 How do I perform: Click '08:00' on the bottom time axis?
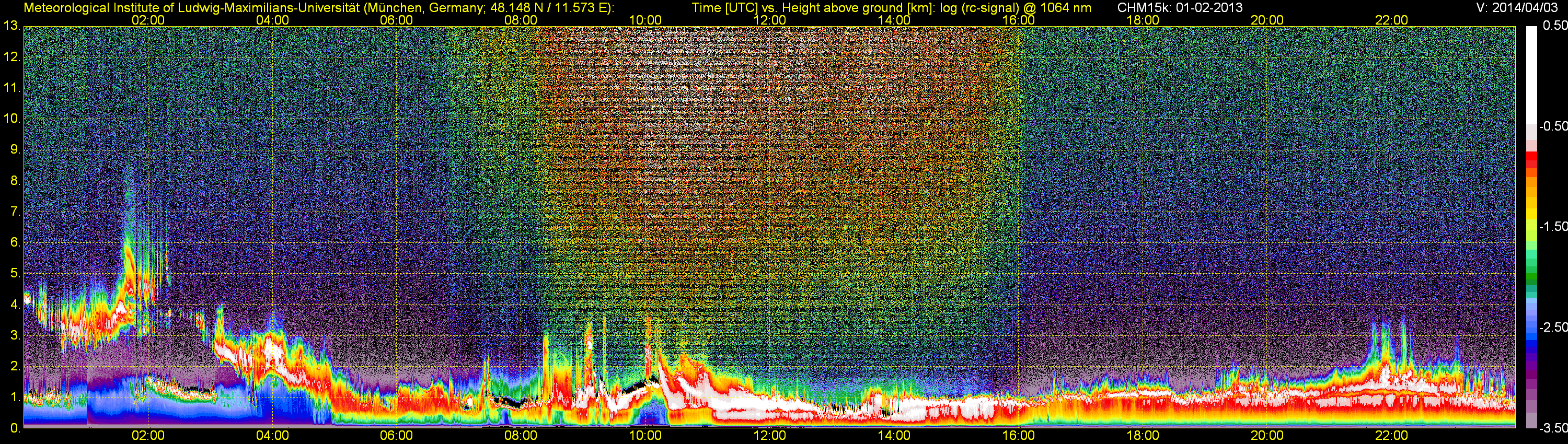(x=521, y=436)
